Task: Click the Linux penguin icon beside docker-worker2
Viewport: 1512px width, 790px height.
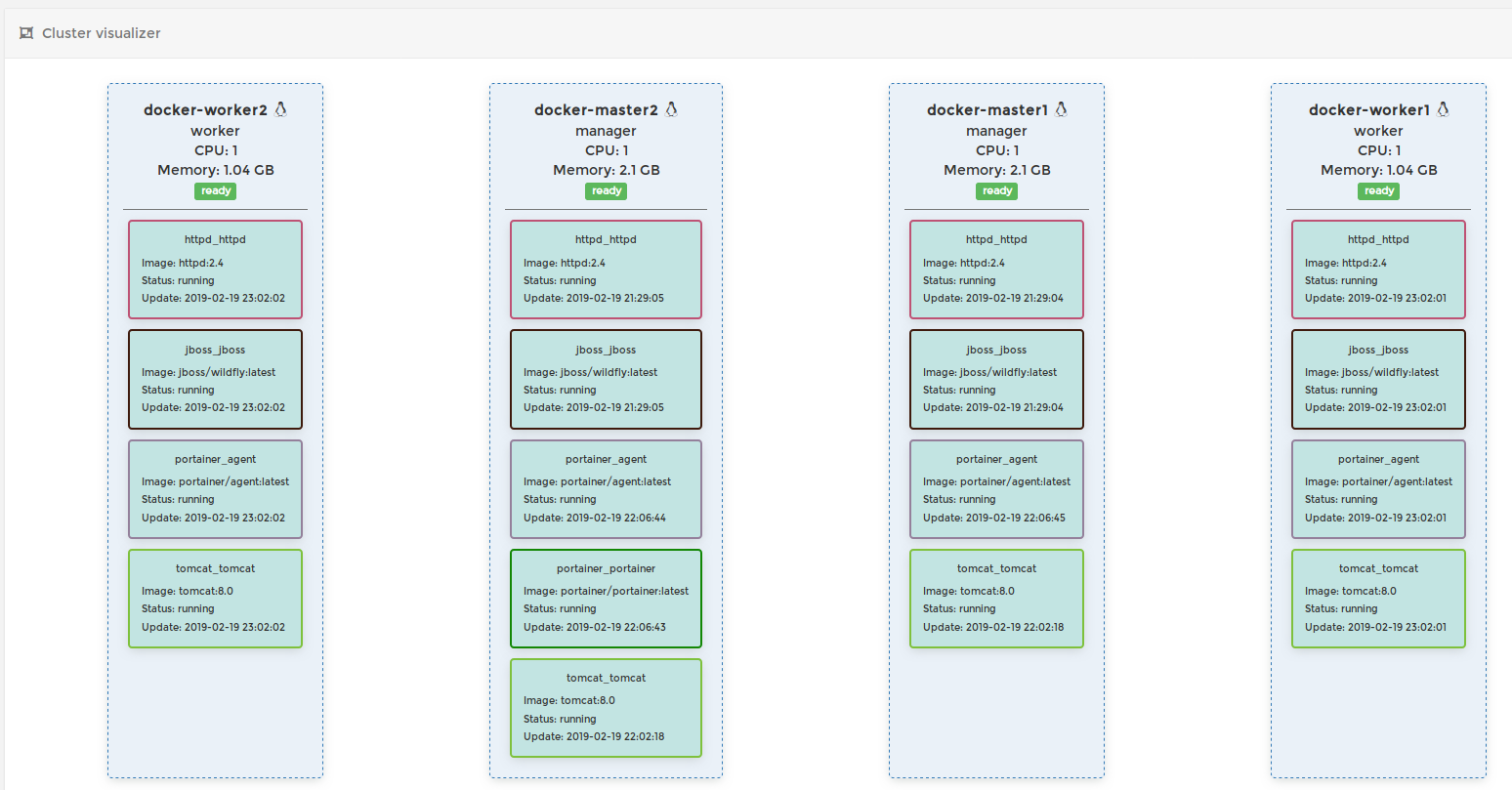Action: [x=280, y=109]
